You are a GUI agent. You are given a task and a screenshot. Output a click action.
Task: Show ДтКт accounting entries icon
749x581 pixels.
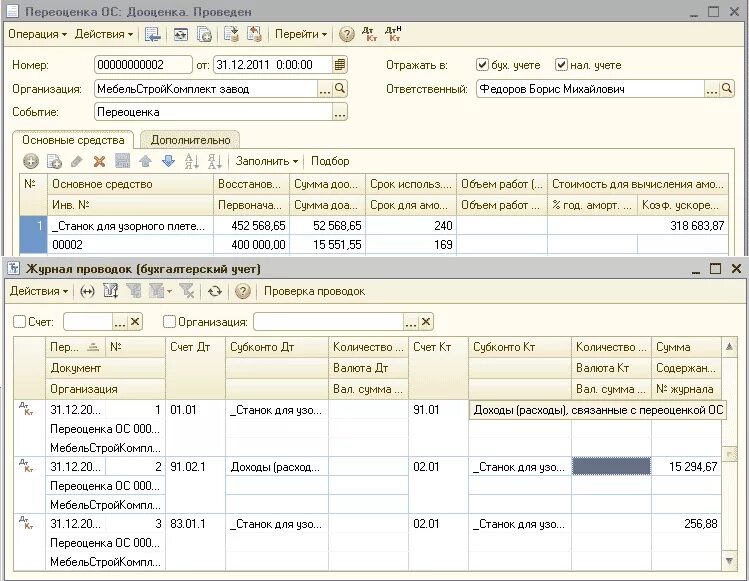pos(369,34)
